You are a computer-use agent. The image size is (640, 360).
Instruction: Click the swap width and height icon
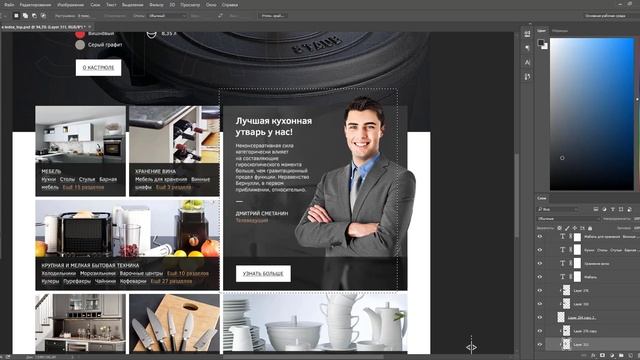(220, 16)
